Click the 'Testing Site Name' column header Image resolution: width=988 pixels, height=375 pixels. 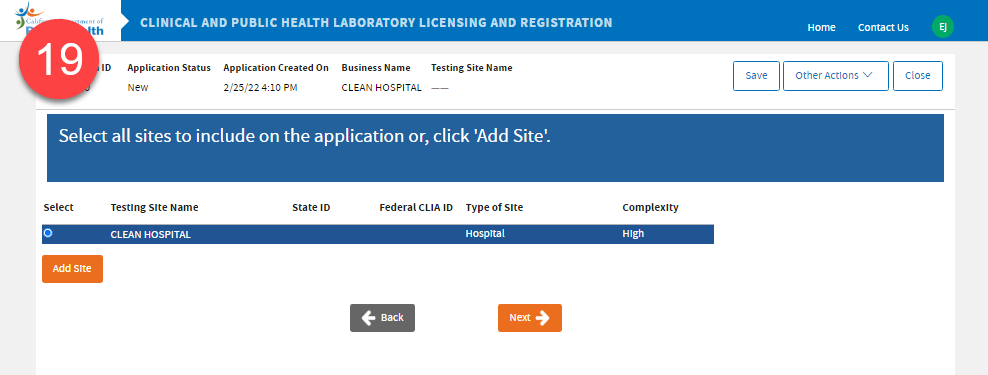coord(154,207)
